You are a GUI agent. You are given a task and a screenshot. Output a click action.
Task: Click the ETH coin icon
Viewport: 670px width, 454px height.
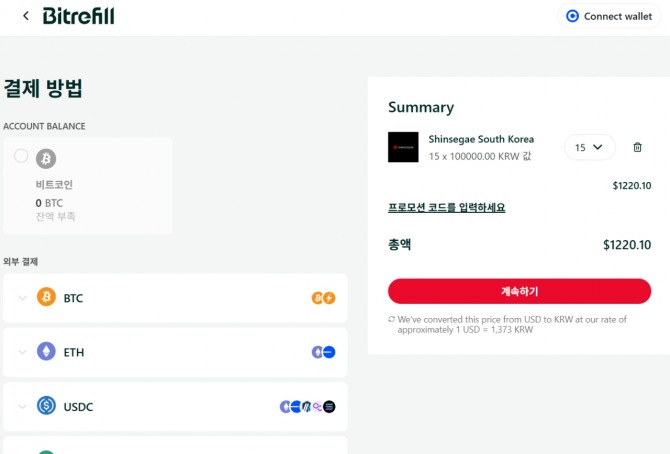[46, 352]
